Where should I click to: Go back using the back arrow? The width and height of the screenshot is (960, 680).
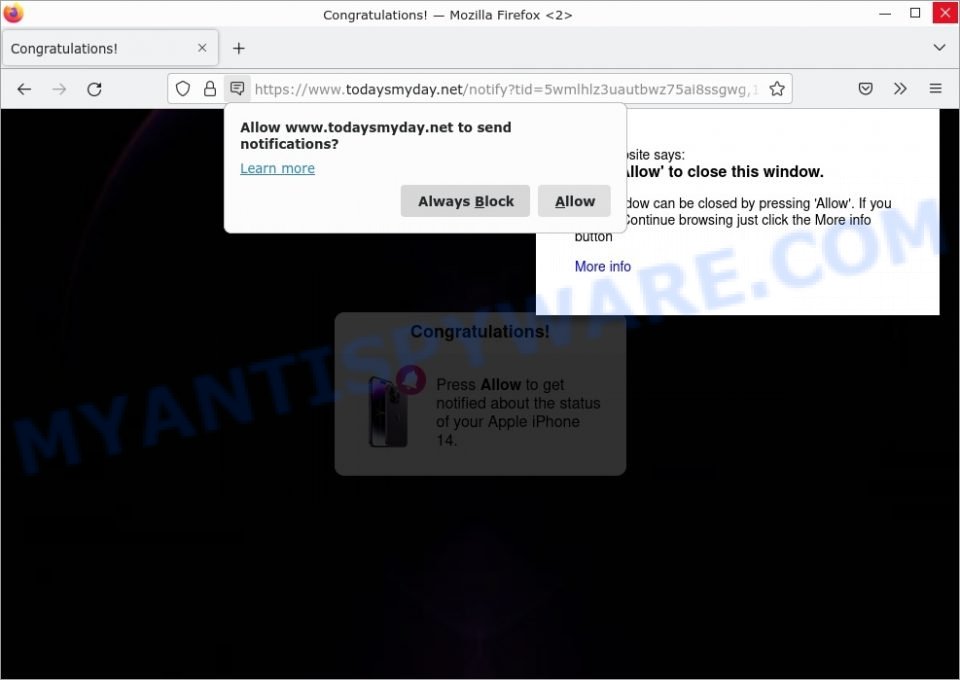pyautogui.click(x=24, y=89)
